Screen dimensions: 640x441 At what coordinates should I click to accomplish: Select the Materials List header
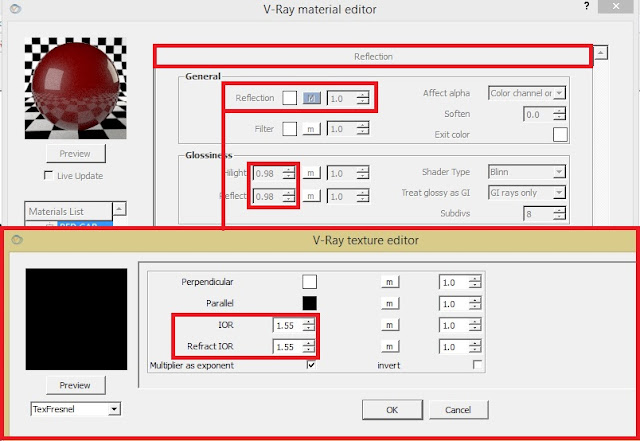point(69,212)
